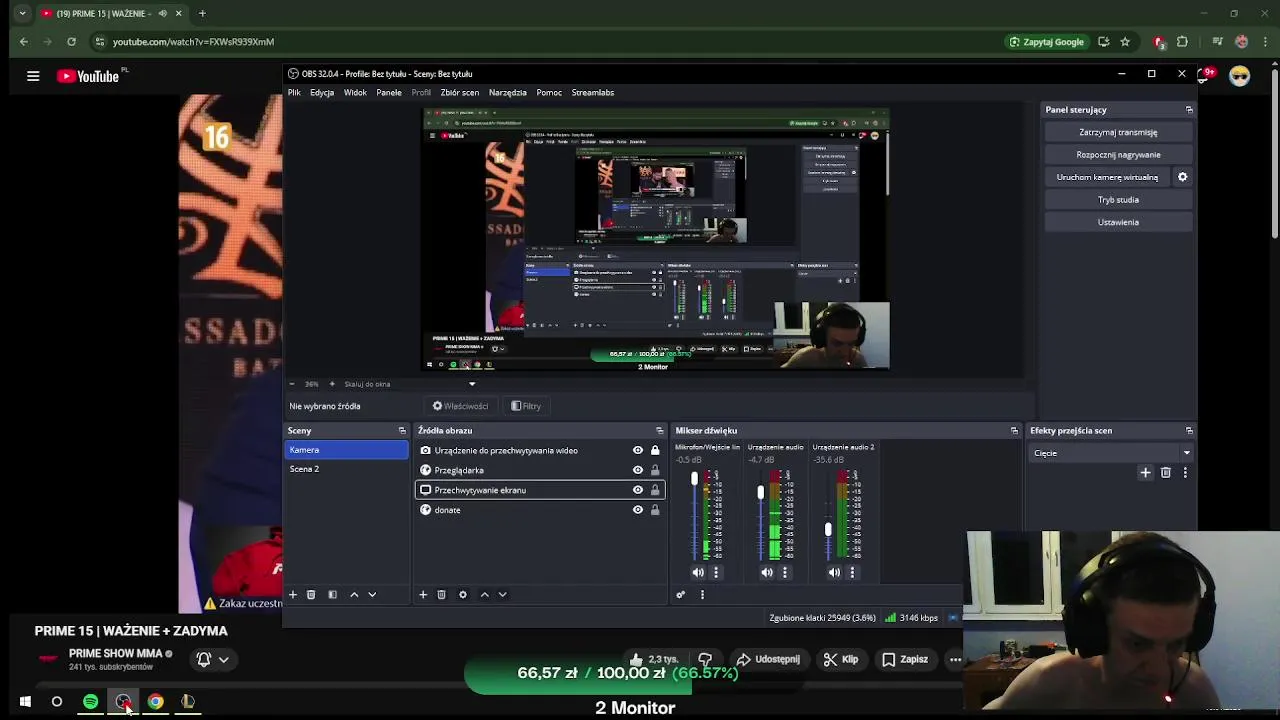Add a scene transition with plus icon
The height and width of the screenshot is (720, 1280).
coord(1145,472)
